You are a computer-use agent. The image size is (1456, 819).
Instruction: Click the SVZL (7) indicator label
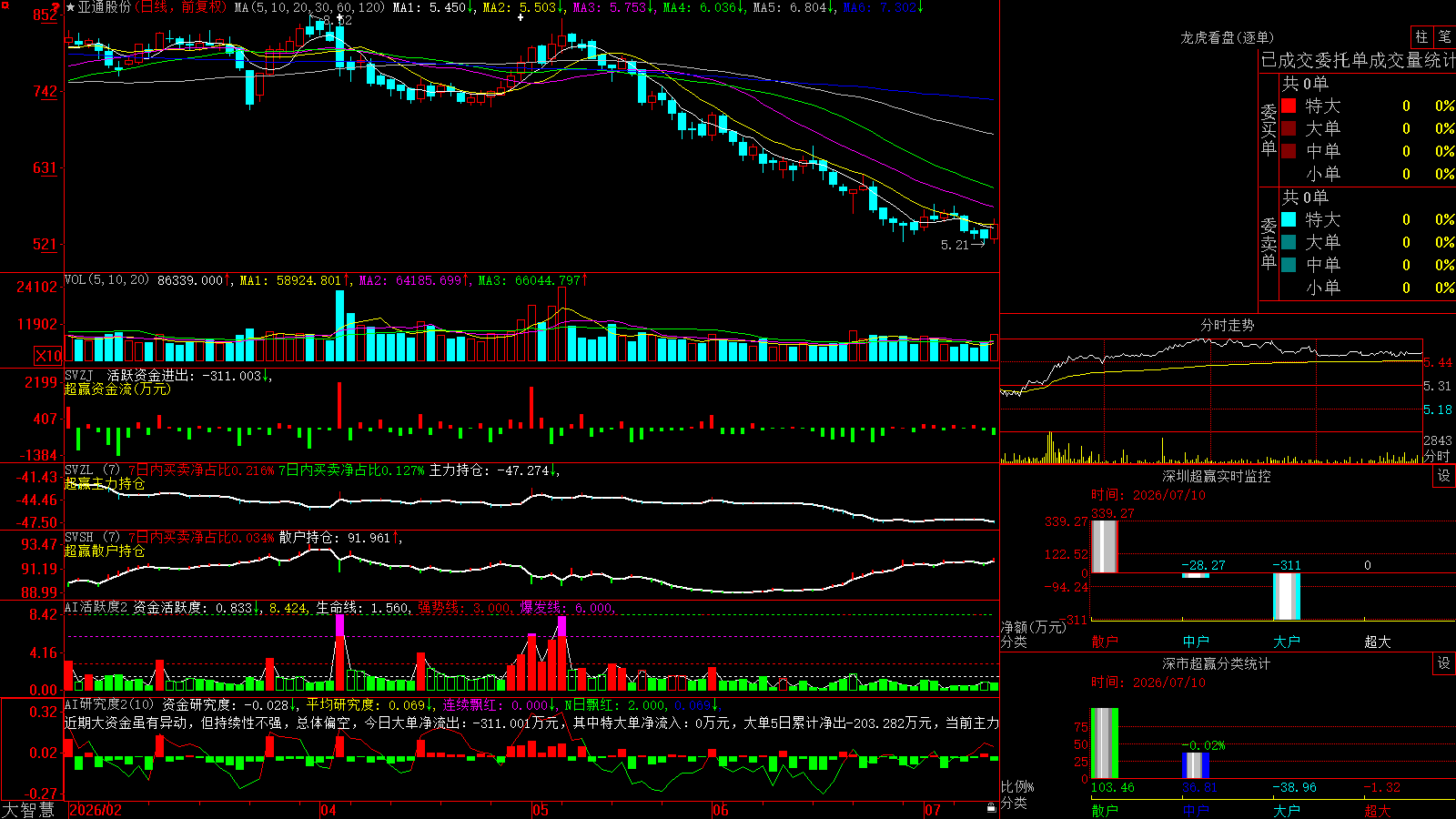[x=92, y=470]
